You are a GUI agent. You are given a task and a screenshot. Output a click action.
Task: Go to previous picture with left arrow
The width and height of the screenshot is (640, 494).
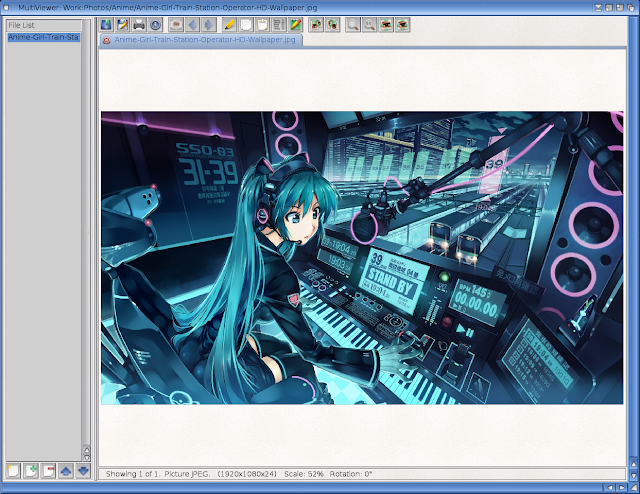[193, 25]
